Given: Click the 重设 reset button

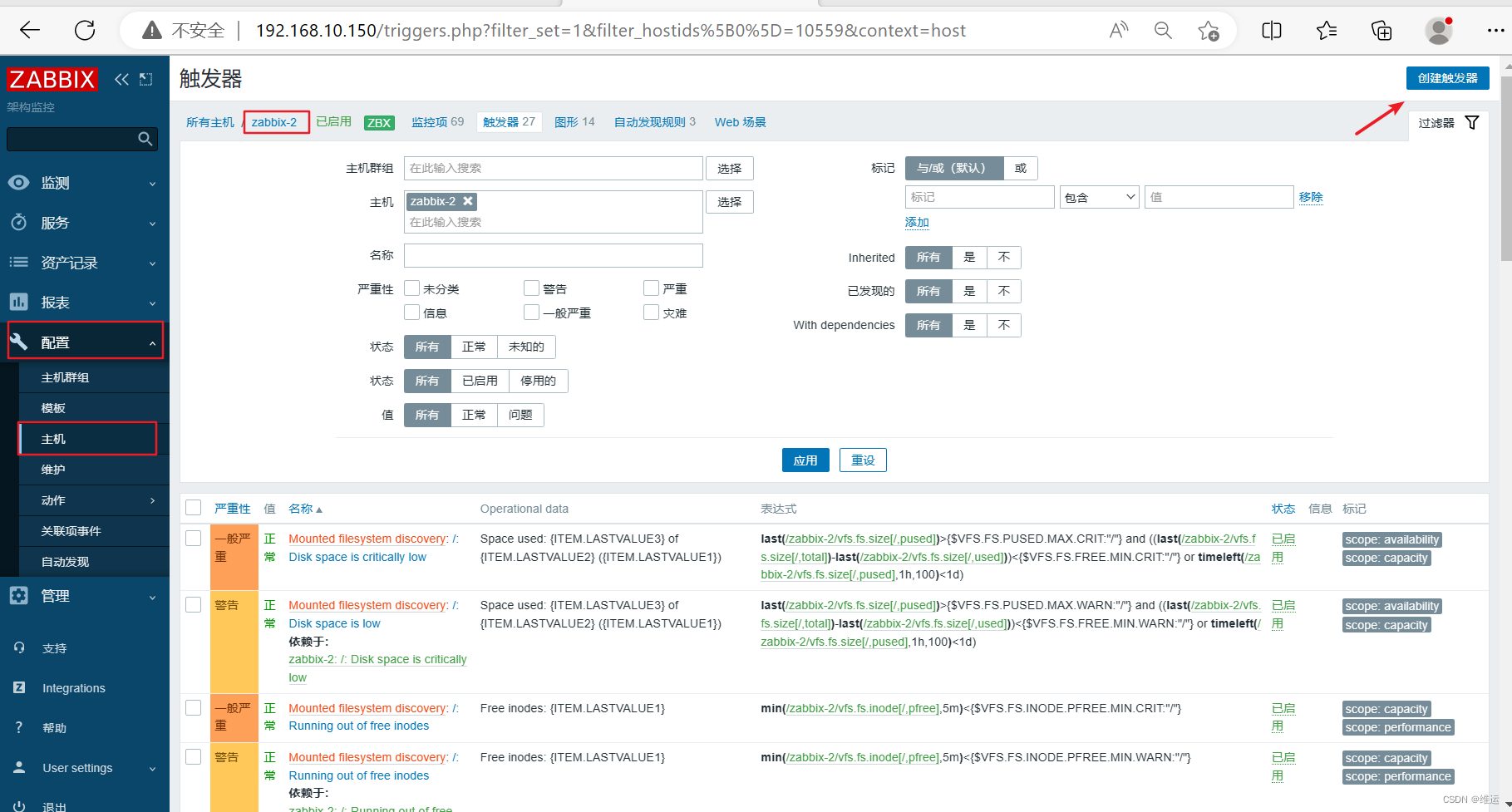Looking at the screenshot, I should [863, 460].
